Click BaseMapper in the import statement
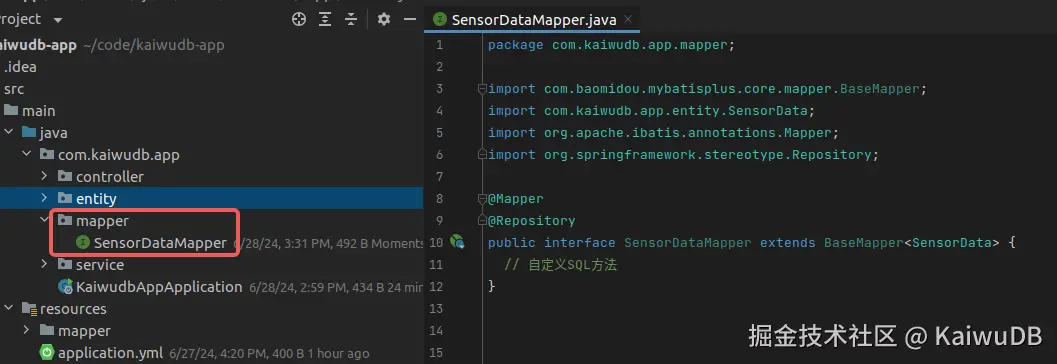Image resolution: width=1057 pixels, height=364 pixels. [880, 89]
